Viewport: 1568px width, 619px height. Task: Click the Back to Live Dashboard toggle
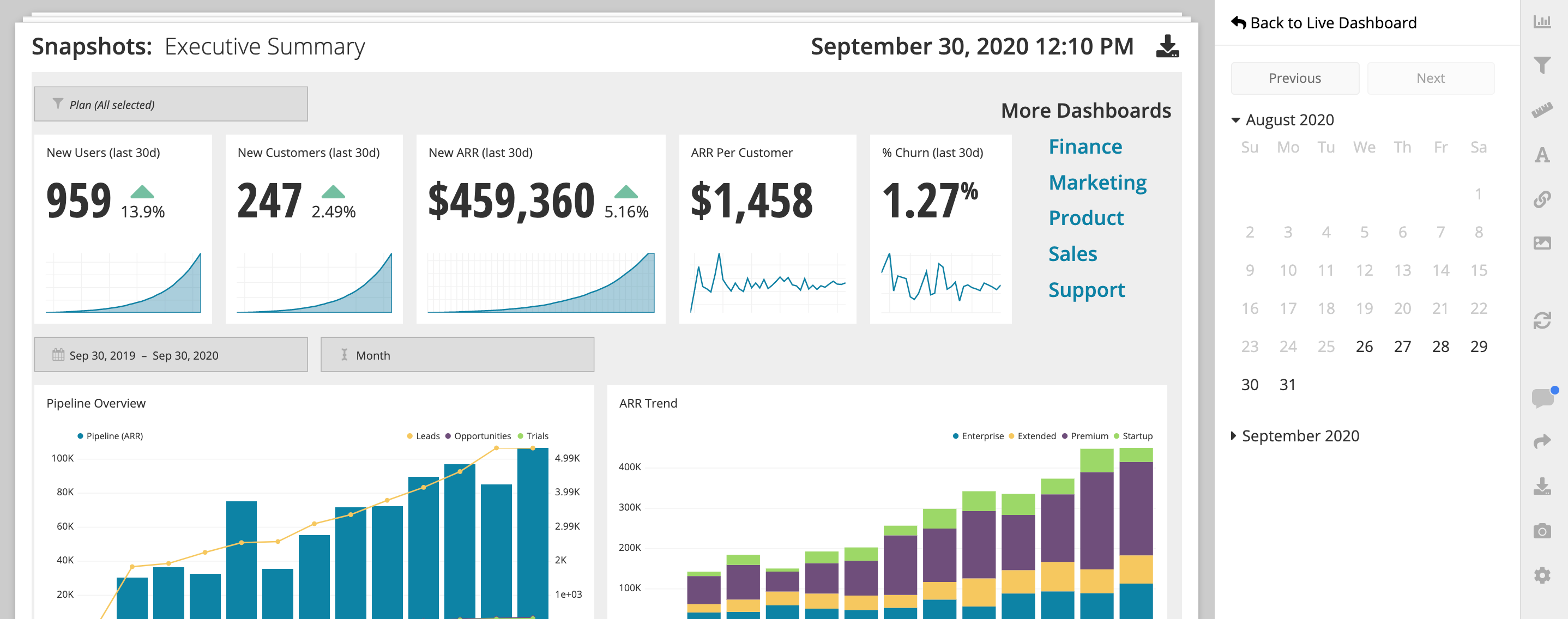tap(1320, 21)
